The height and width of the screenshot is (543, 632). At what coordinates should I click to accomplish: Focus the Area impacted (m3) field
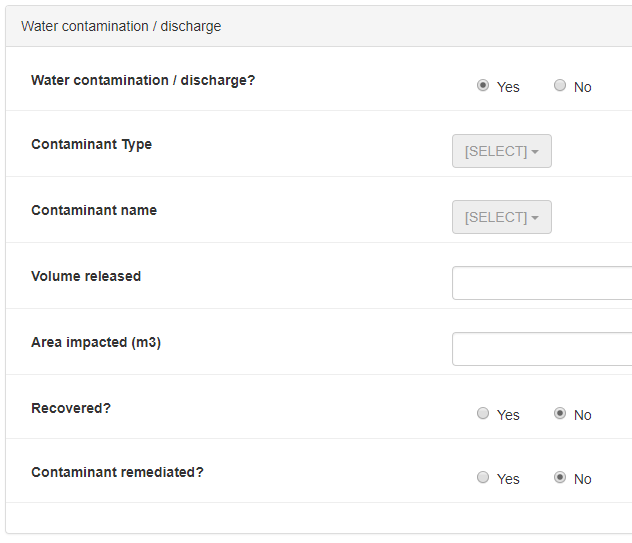pos(541,349)
